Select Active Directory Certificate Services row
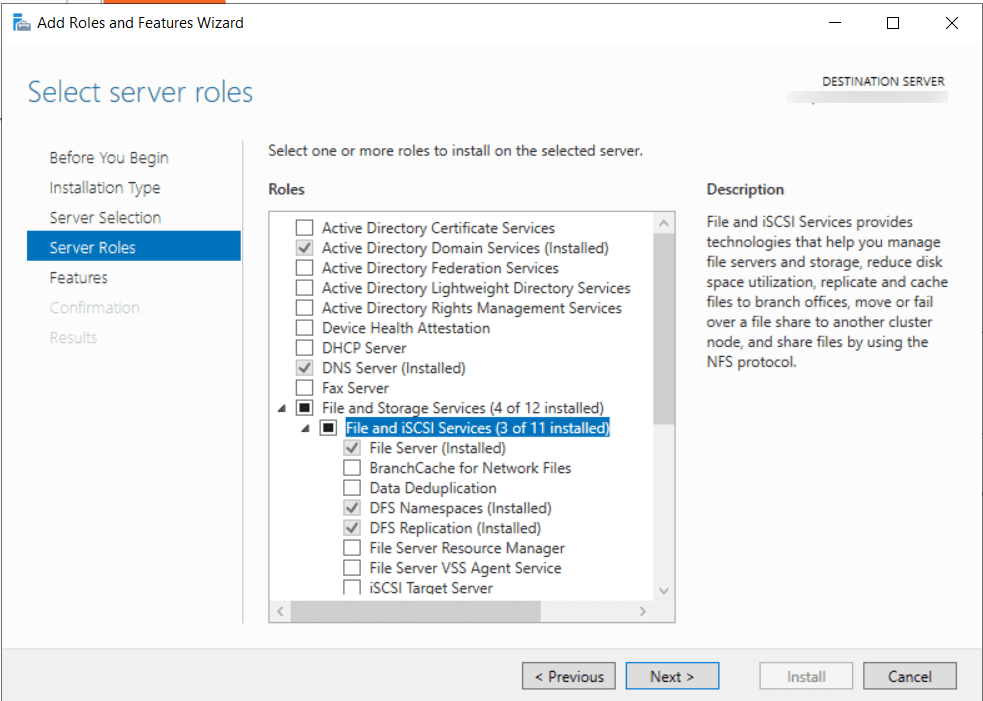 438,228
